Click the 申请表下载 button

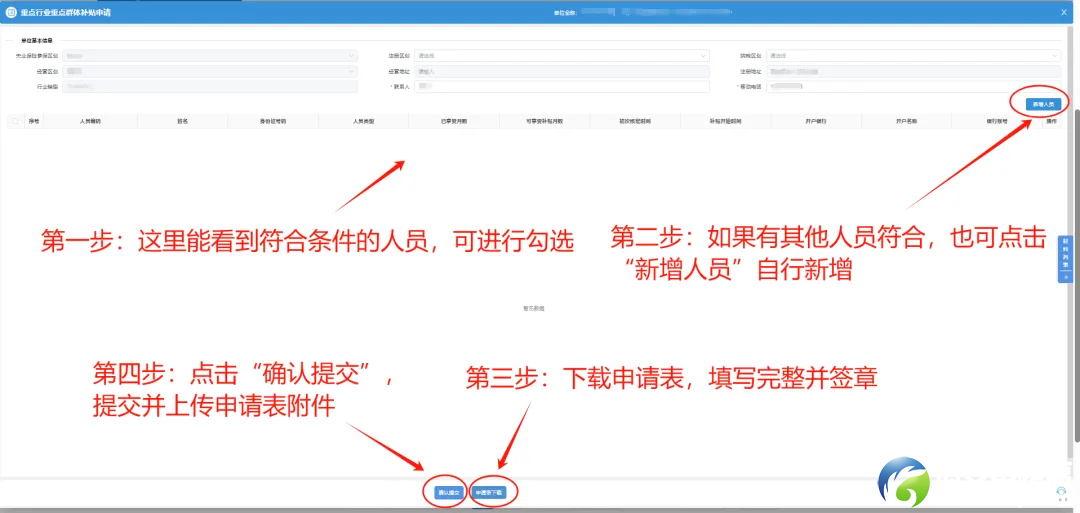tap(489, 492)
